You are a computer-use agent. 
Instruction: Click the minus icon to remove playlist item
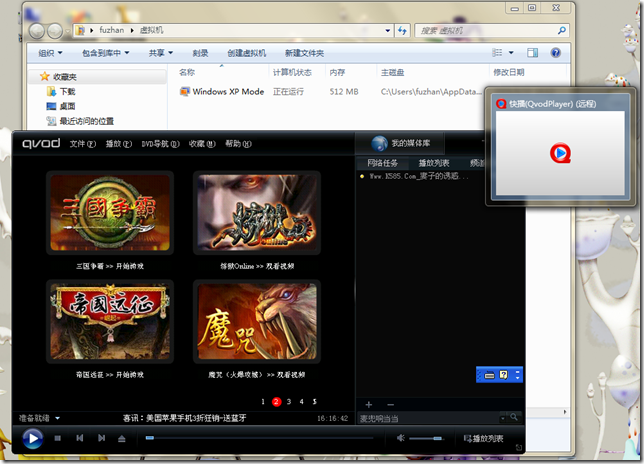391,404
